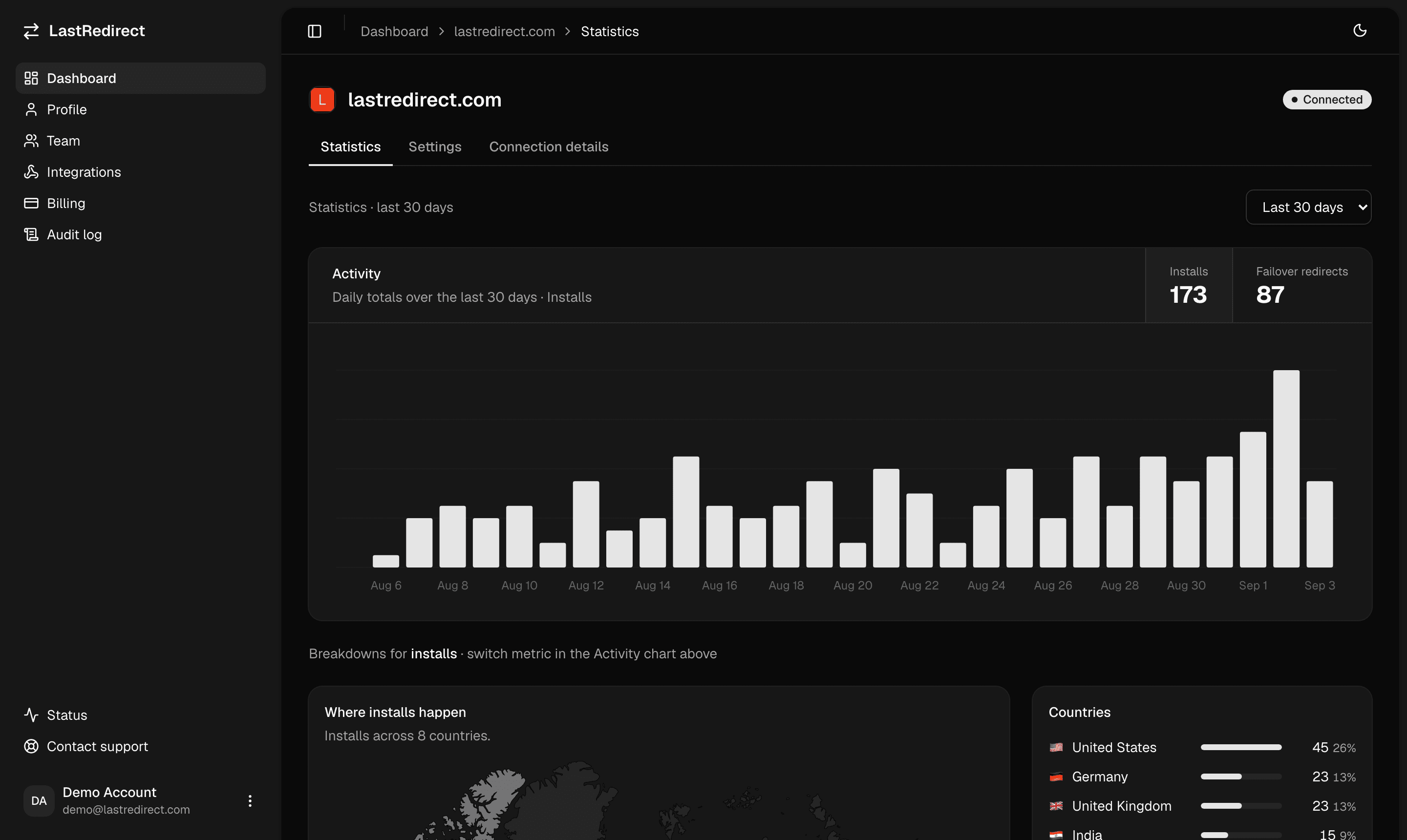The height and width of the screenshot is (840, 1407).
Task: Open Profile in the sidebar
Action: 140,109
